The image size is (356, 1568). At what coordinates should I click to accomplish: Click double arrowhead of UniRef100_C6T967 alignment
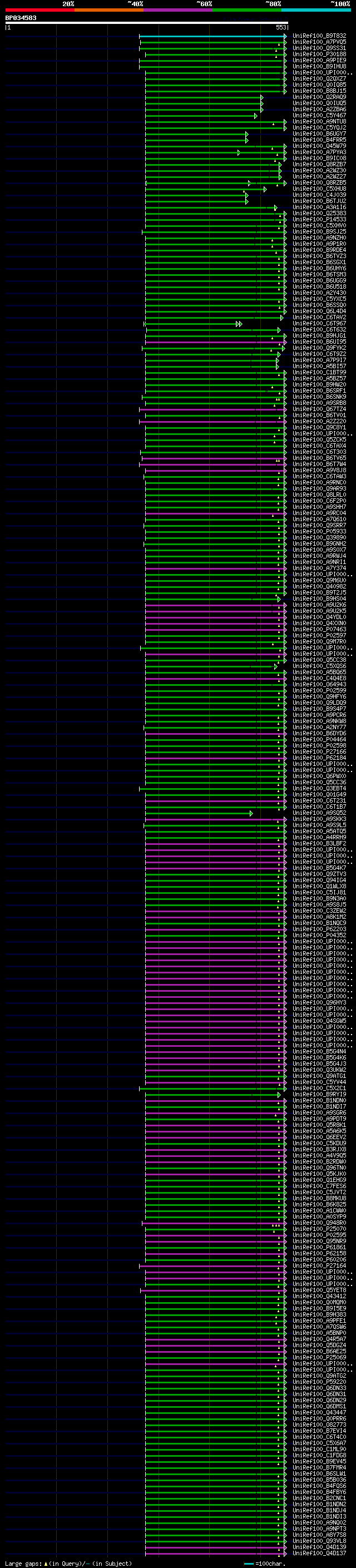(x=239, y=324)
